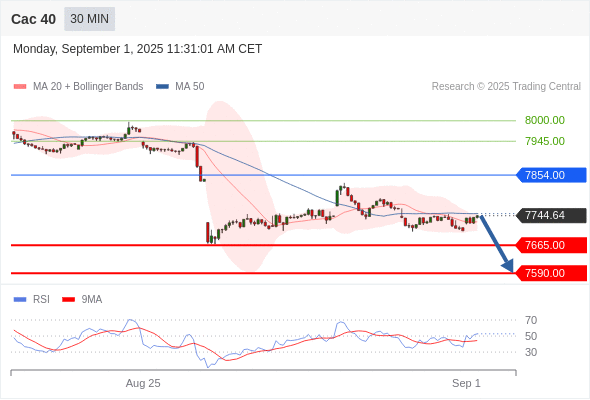Image resolution: width=590 pixels, height=400 pixels.
Task: Select the 7590.00 red target label
Action: pos(551,273)
